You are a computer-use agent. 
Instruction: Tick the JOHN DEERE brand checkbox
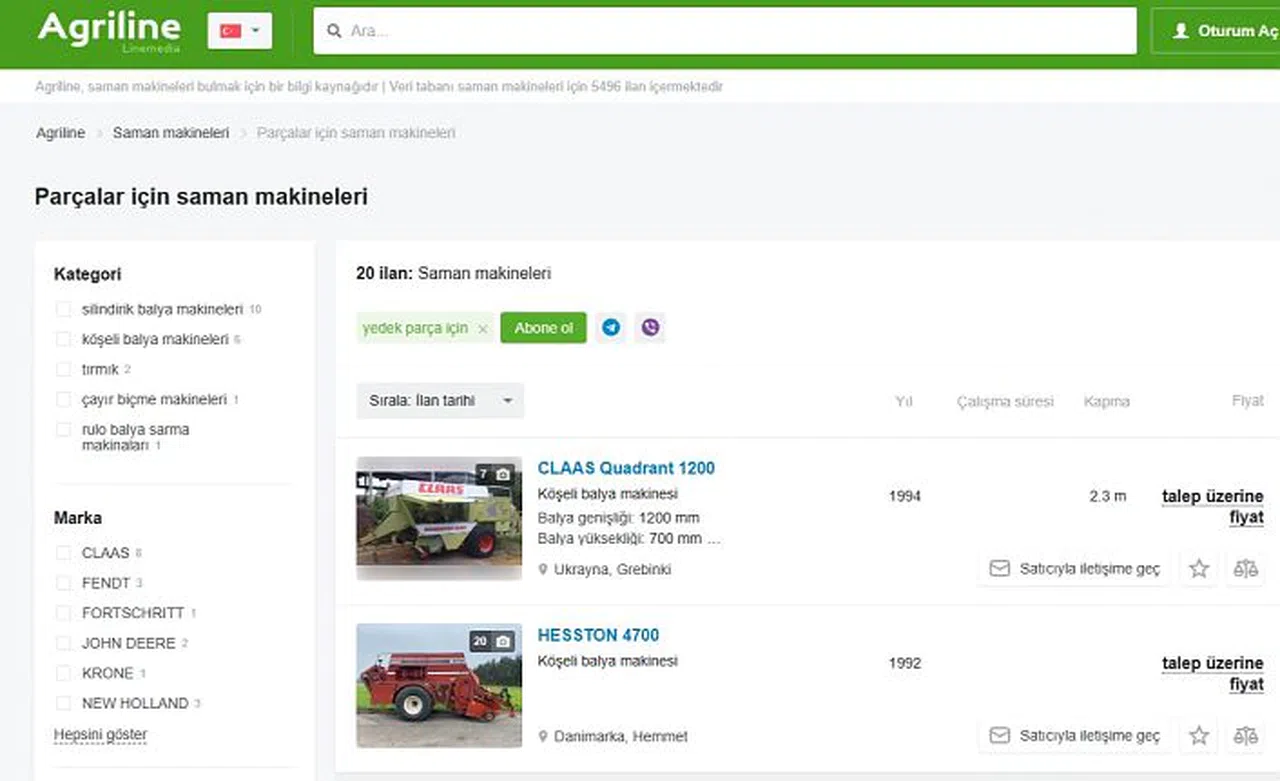64,643
